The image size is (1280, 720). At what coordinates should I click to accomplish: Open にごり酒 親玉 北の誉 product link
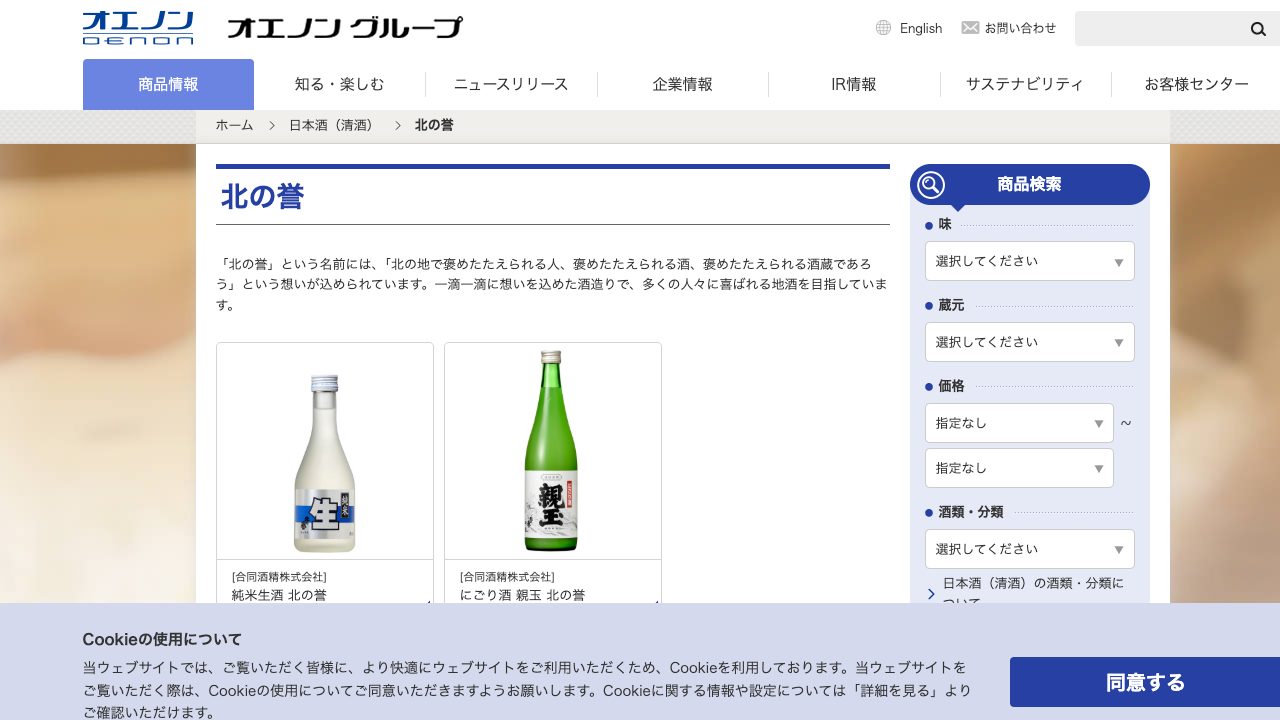click(523, 595)
